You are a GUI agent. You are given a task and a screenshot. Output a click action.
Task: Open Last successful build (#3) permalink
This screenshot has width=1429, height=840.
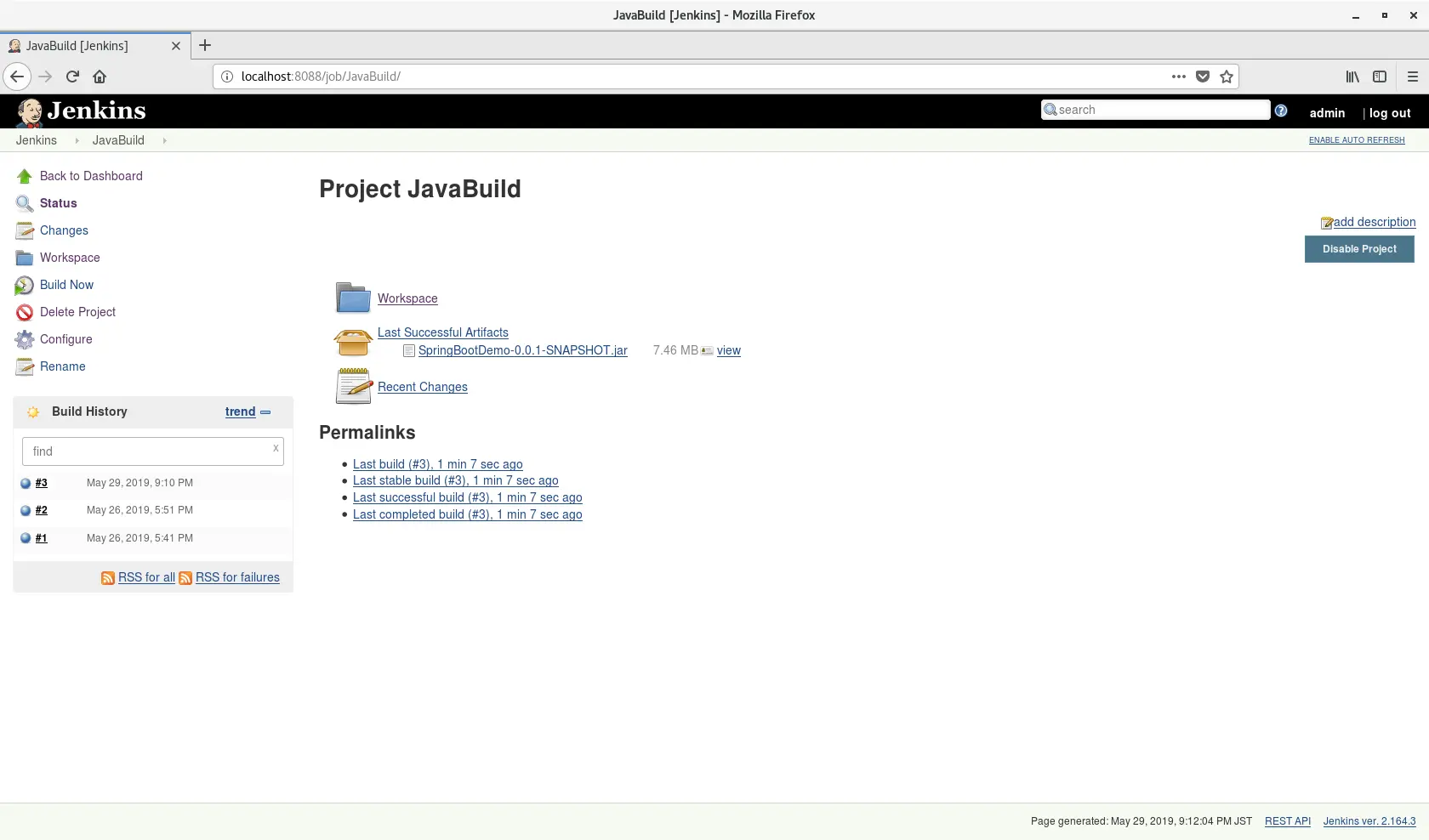pyautogui.click(x=468, y=497)
